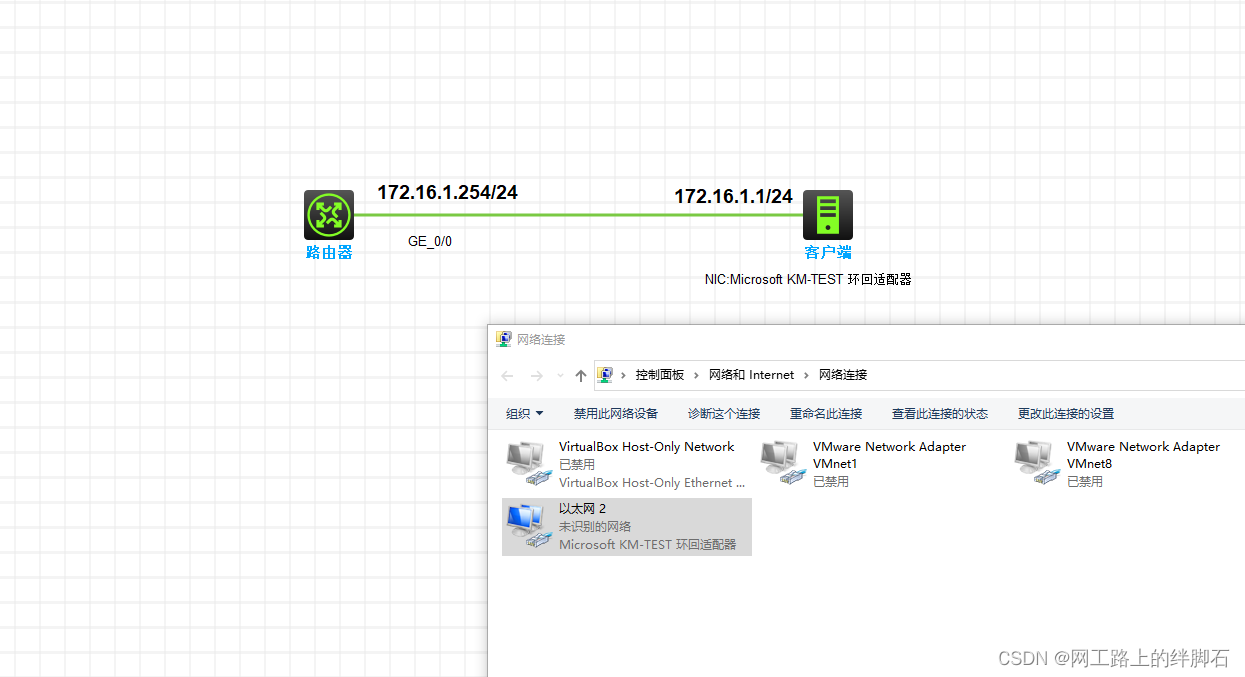This screenshot has width=1245, height=677.
Task: Select the 路由器 router icon in the topology
Action: click(x=328, y=214)
